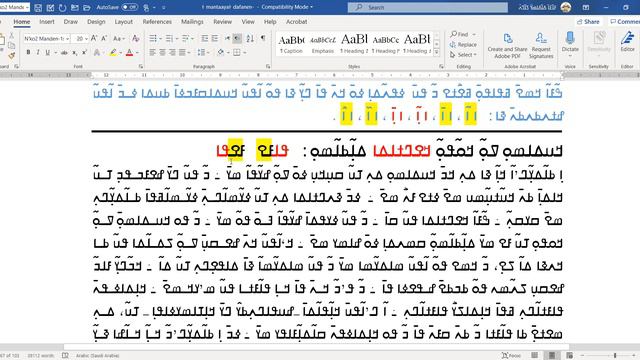Viewport: 640px width, 360px height.
Task: Open the Select dropdown in Editing
Action: [x=463, y=55]
